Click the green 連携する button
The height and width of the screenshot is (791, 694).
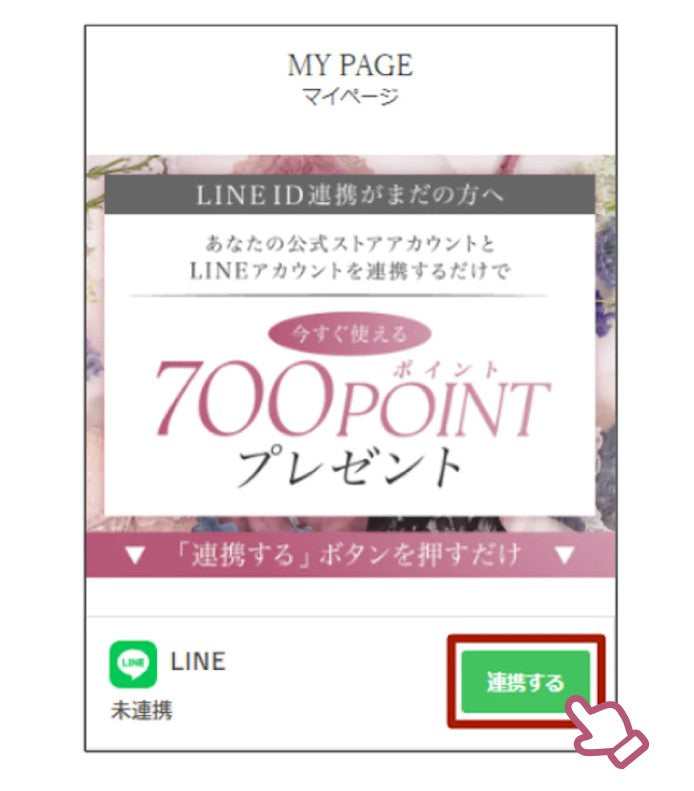coord(525,681)
